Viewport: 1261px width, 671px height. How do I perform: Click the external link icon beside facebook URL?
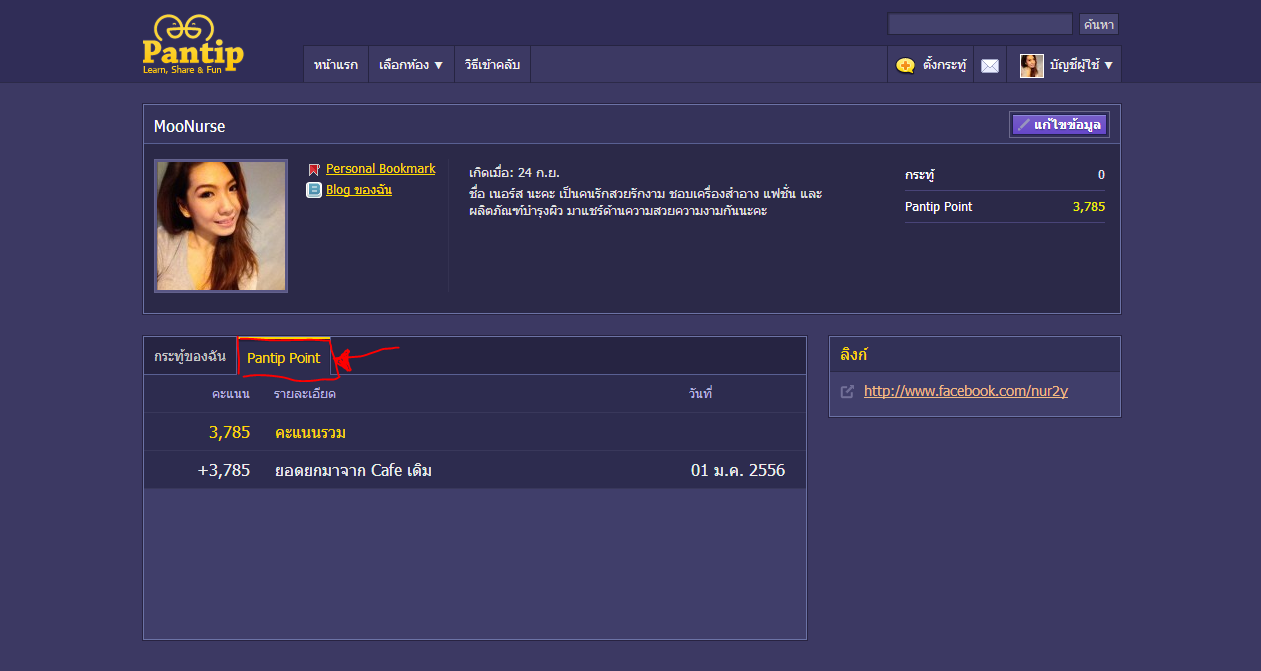pyautogui.click(x=847, y=392)
